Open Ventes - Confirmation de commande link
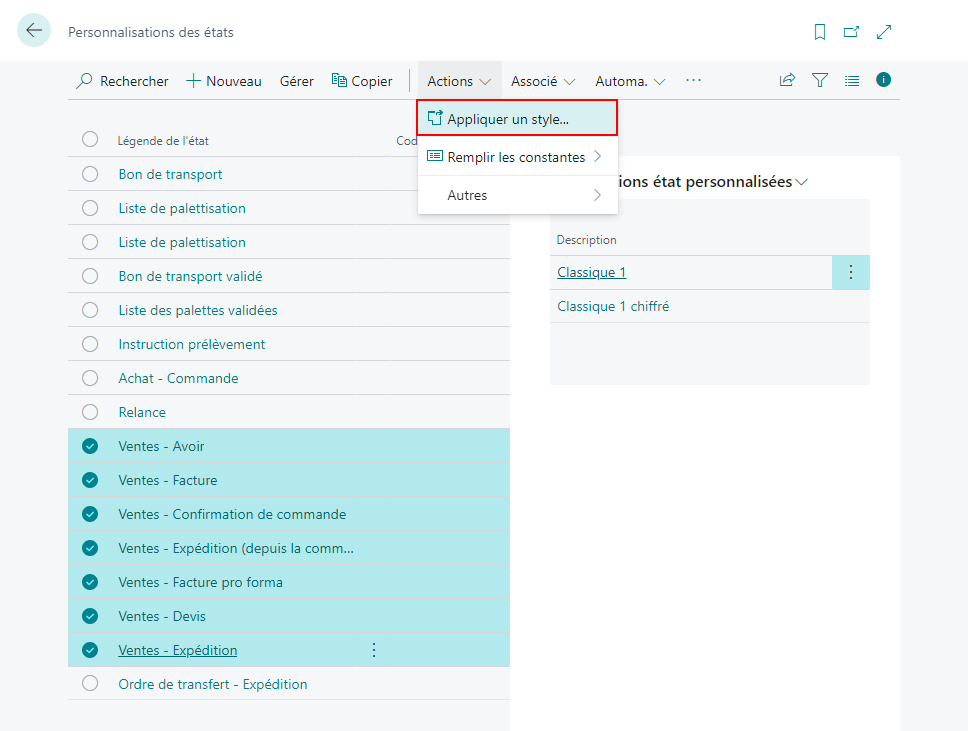This screenshot has height=731, width=968. tap(232, 514)
